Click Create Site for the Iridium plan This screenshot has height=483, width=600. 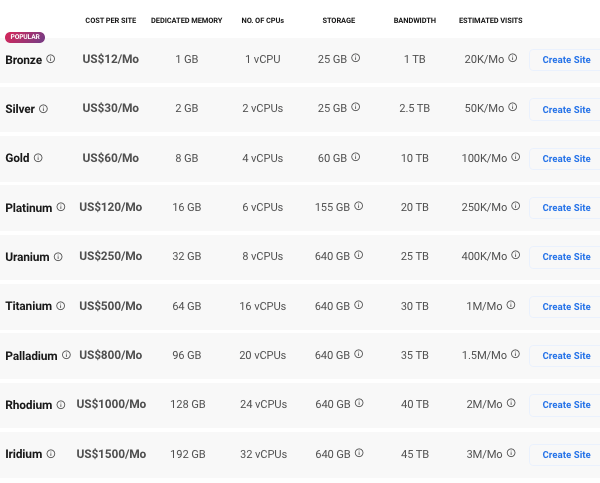coord(566,455)
